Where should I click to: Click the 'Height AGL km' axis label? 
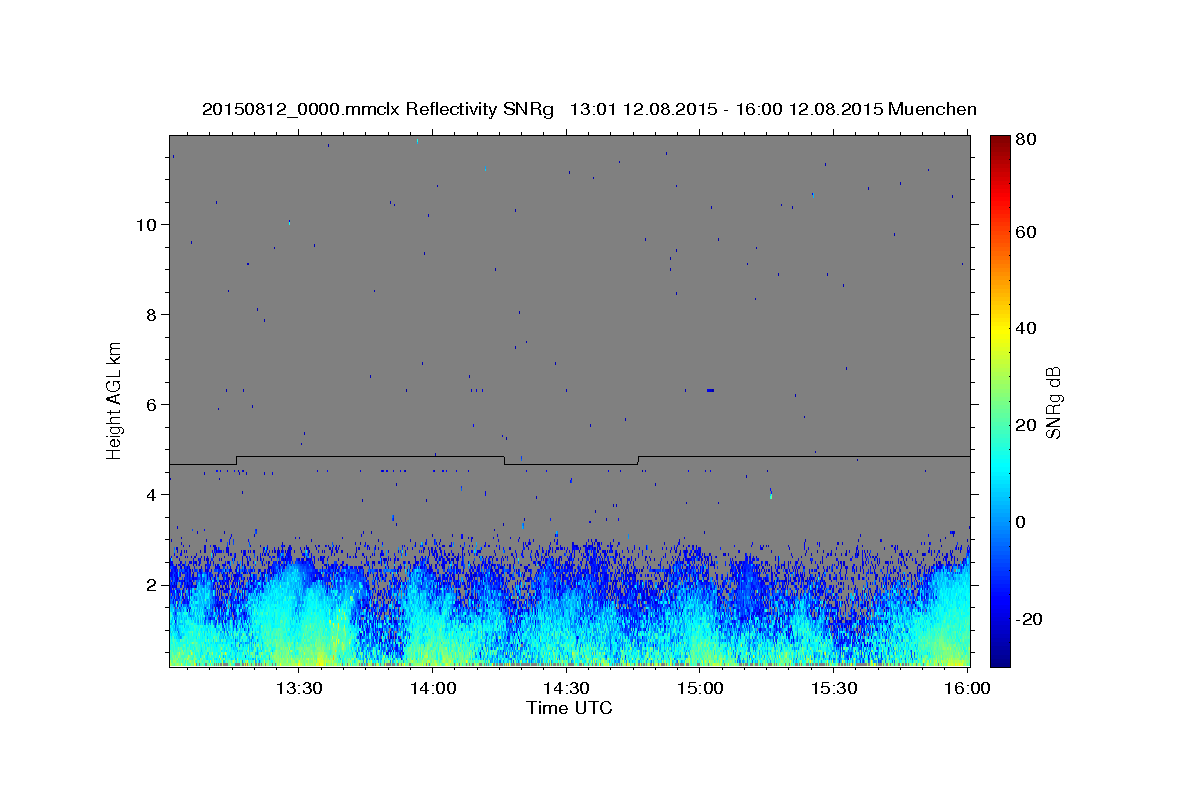(114, 399)
